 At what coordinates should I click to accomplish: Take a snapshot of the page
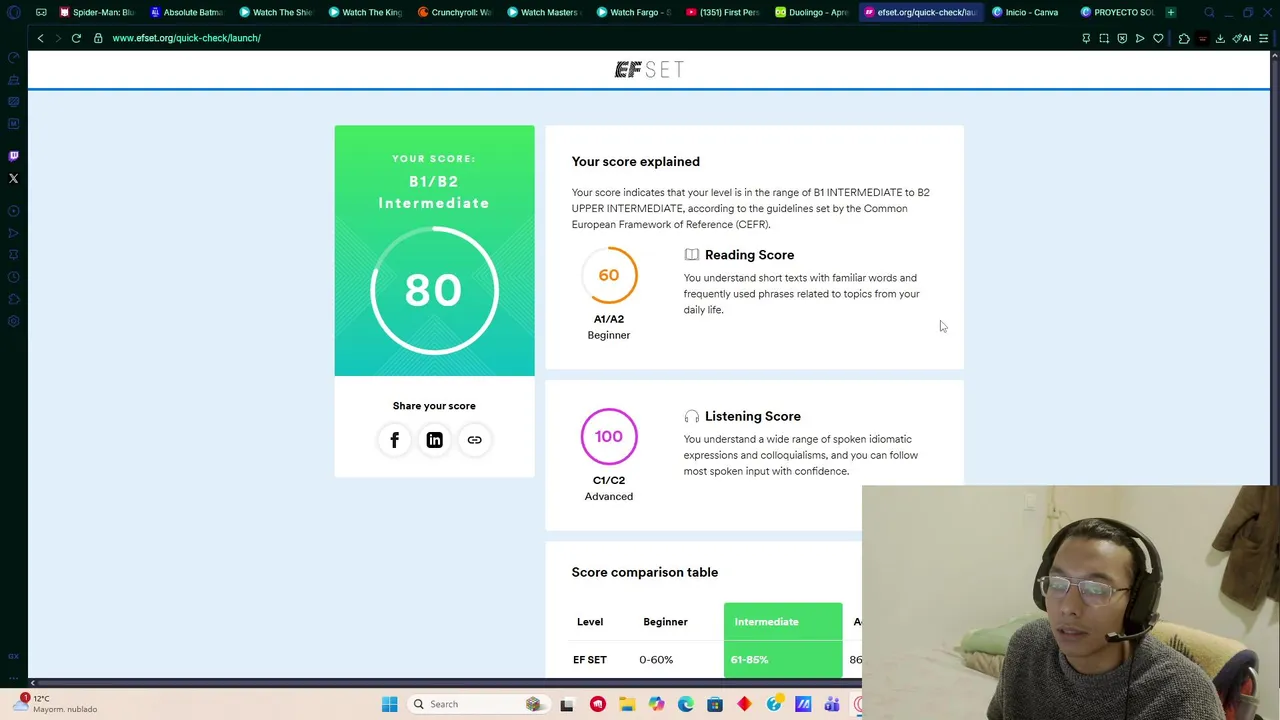click(1104, 38)
